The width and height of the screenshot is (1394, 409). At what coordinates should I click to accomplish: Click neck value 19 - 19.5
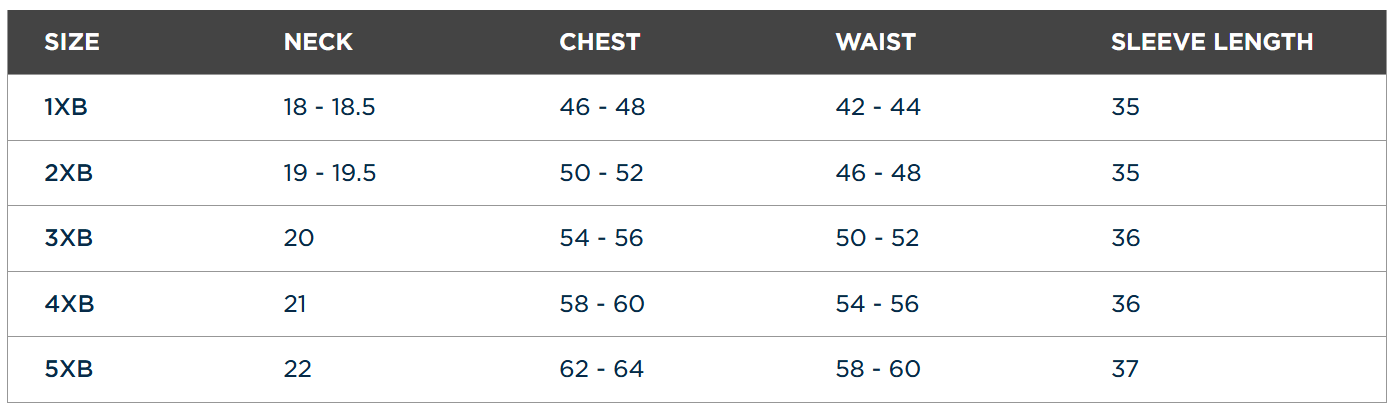330,173
